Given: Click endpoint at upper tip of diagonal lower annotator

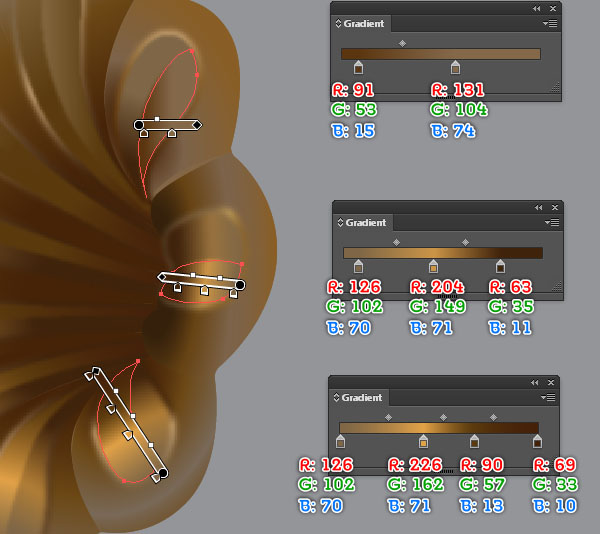Looking at the screenshot, I should click(x=96, y=370).
